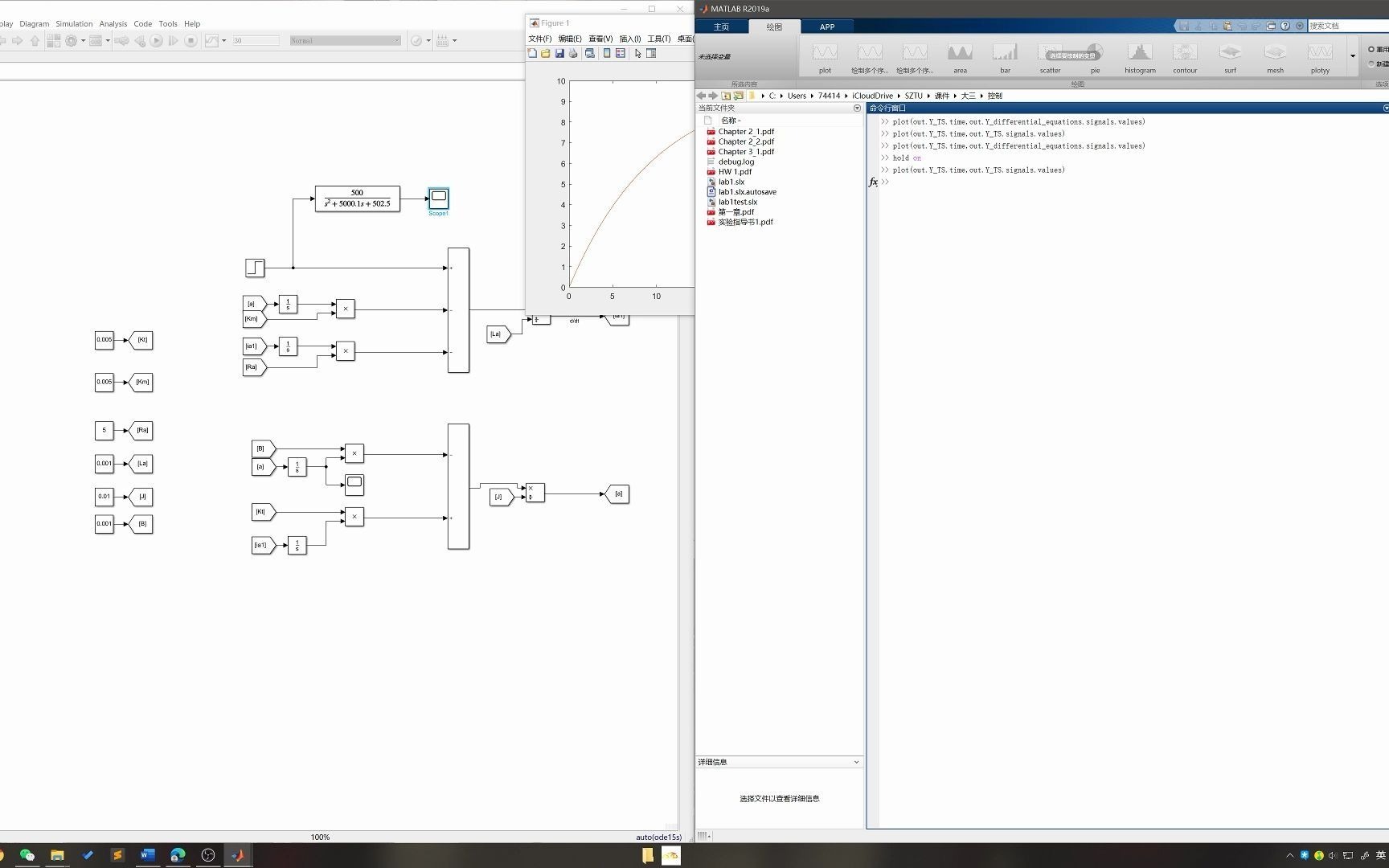The width and height of the screenshot is (1389, 868).
Task: Click the Save Figure icon
Action: tap(559, 53)
